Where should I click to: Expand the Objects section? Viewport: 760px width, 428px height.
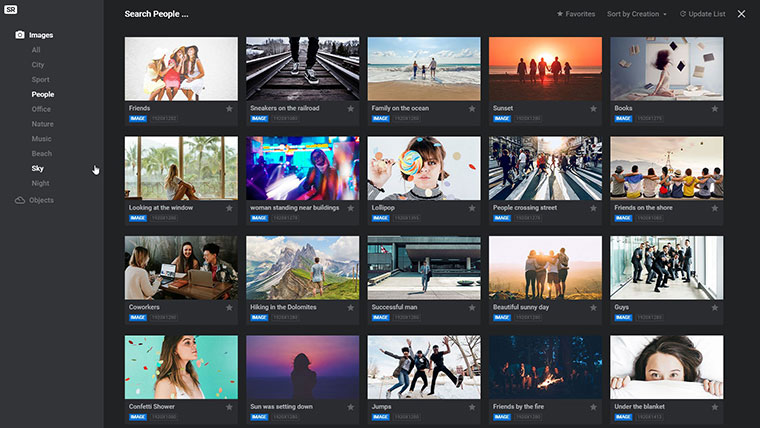pyautogui.click(x=41, y=200)
